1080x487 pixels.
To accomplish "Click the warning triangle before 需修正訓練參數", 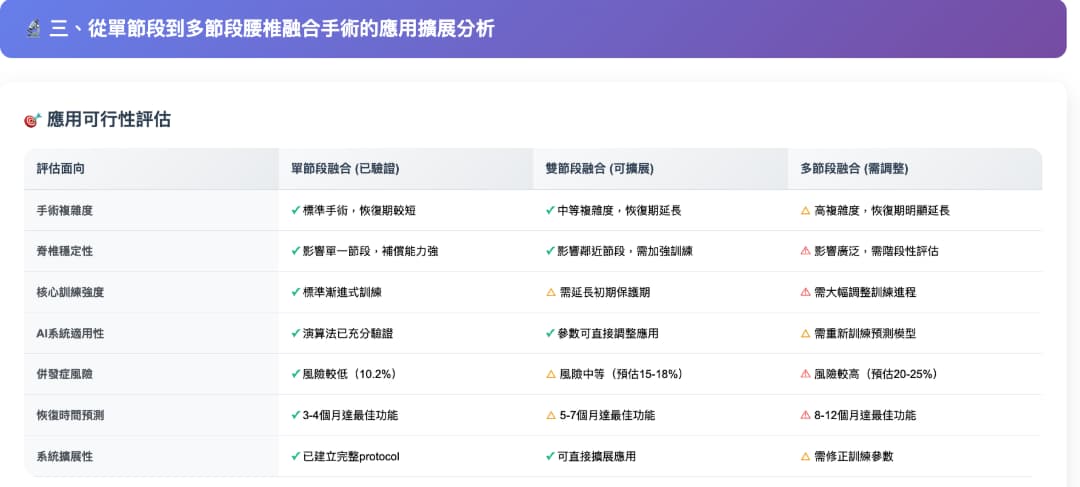I will pos(805,456).
